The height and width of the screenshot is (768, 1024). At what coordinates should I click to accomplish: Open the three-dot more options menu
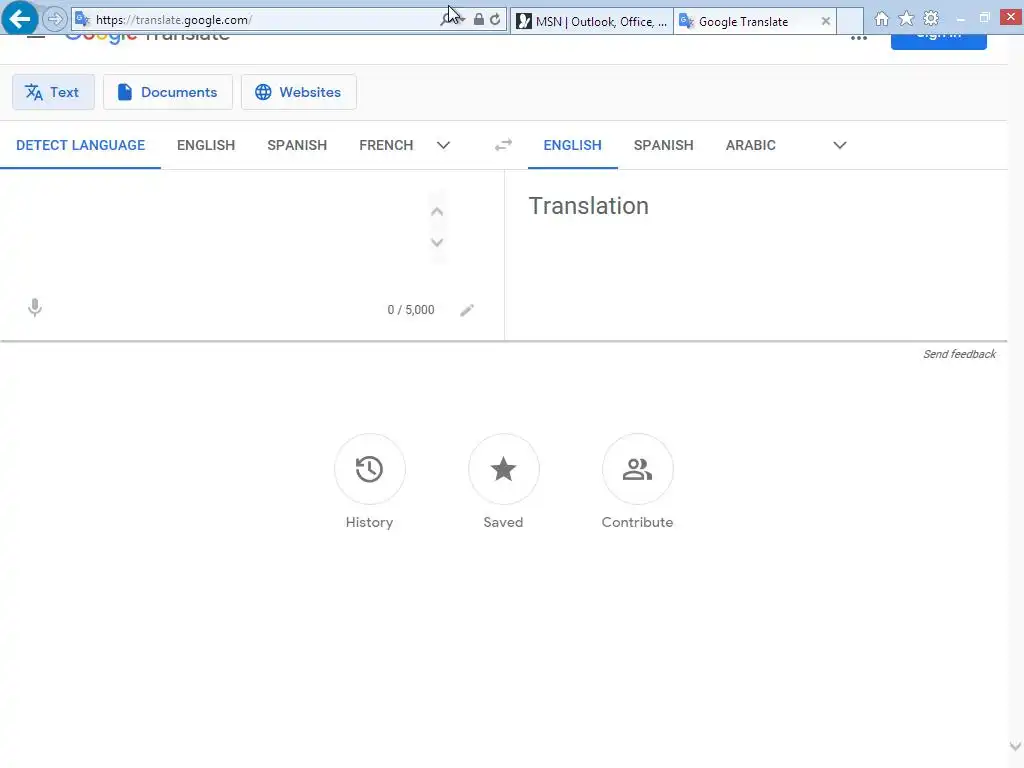pyautogui.click(x=859, y=38)
